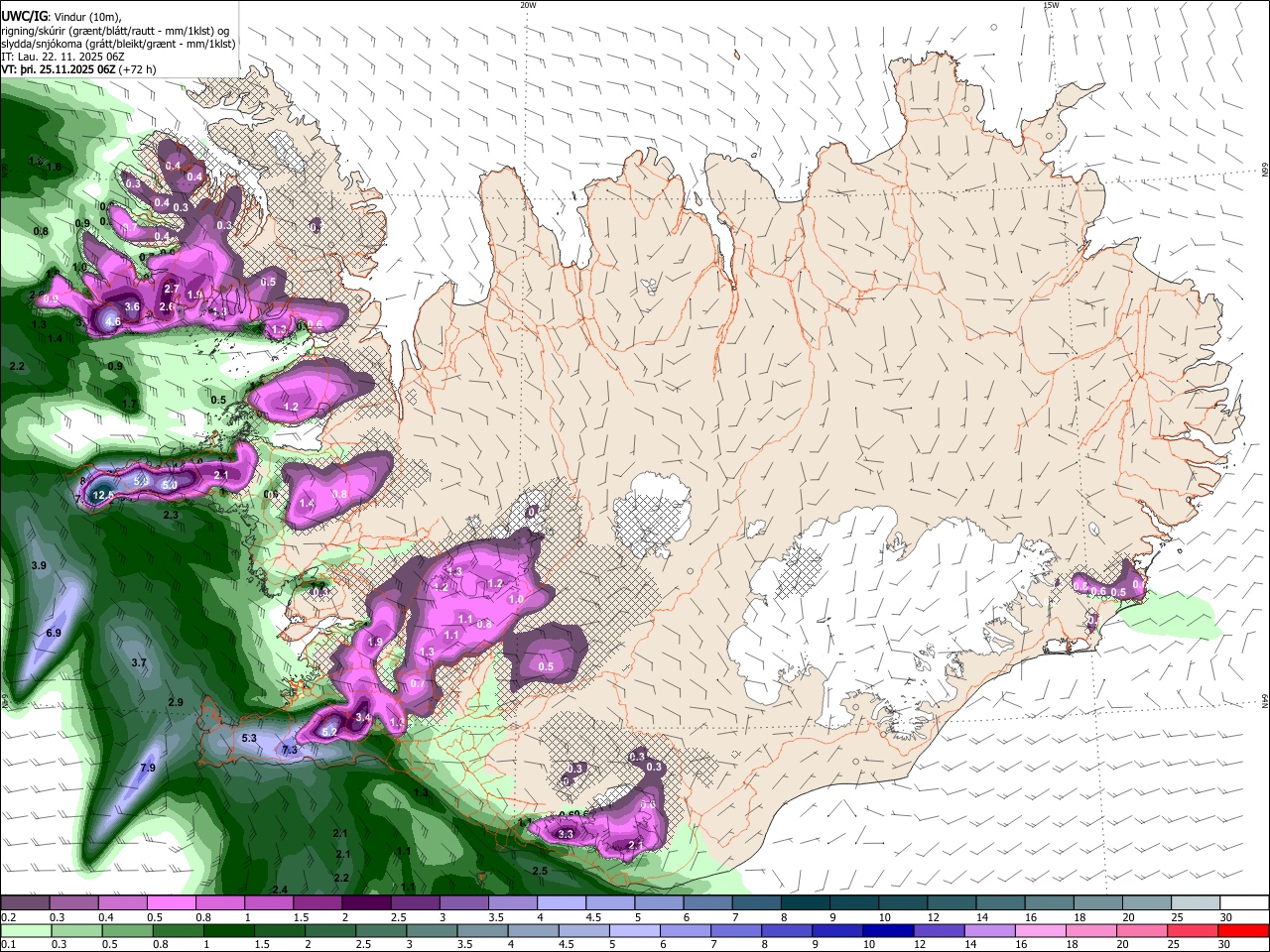Click the 2.9 precipitation value on the map
The height and width of the screenshot is (952, 1270).
click(x=176, y=702)
